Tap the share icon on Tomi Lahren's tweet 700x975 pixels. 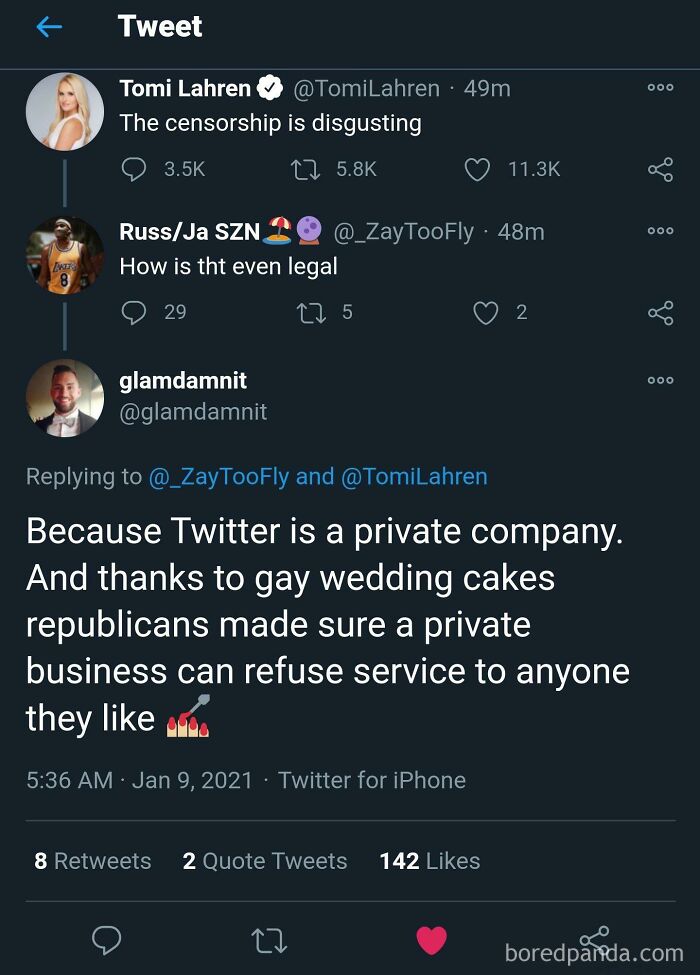[x=660, y=169]
